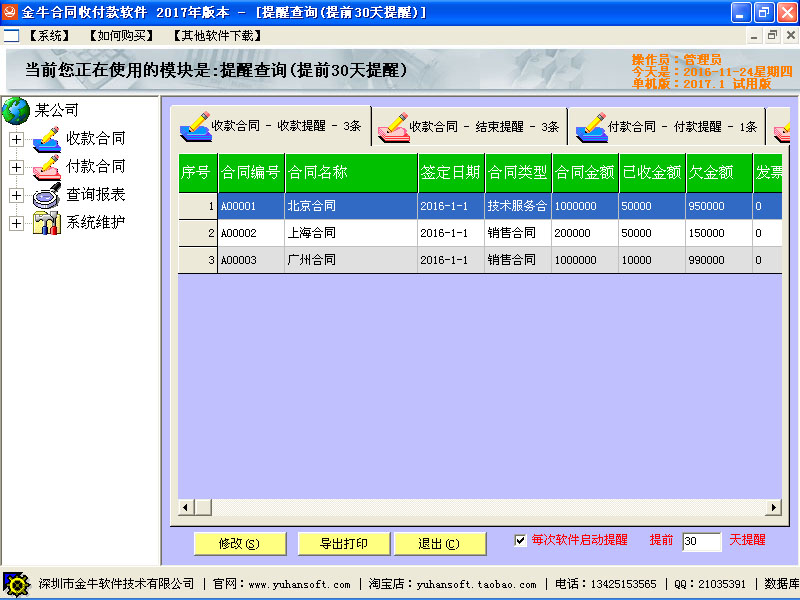Image resolution: width=800 pixels, height=600 pixels.
Task: Click the 修改(S) button
Action: tap(240, 544)
